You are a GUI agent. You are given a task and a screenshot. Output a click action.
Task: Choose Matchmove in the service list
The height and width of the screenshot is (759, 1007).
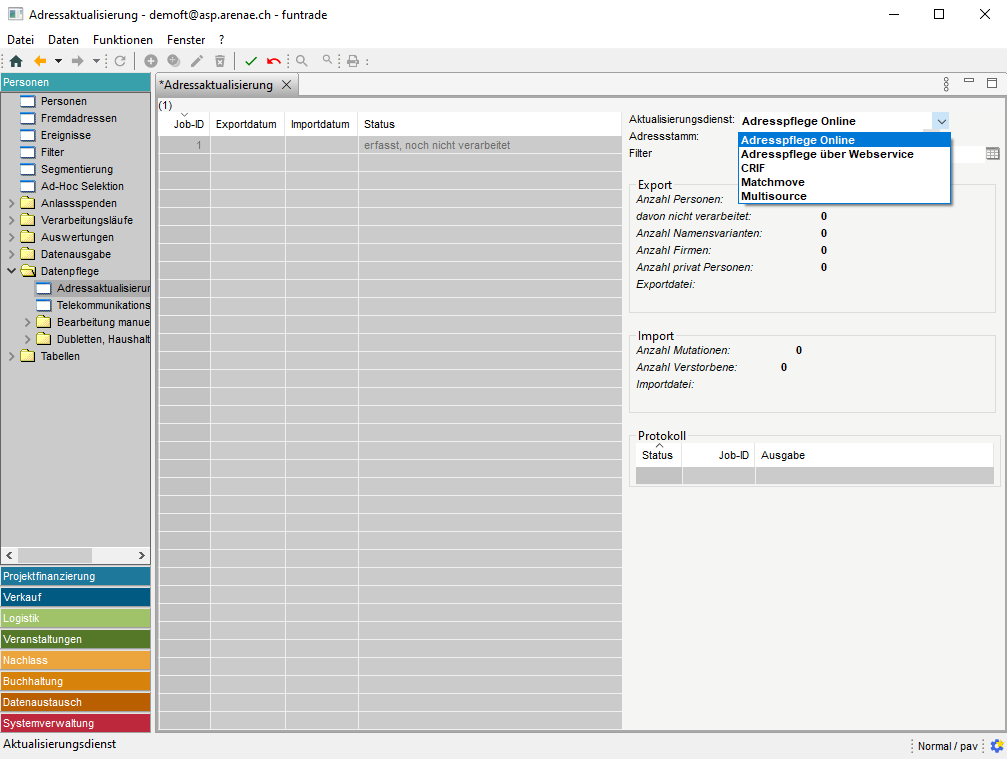(773, 182)
